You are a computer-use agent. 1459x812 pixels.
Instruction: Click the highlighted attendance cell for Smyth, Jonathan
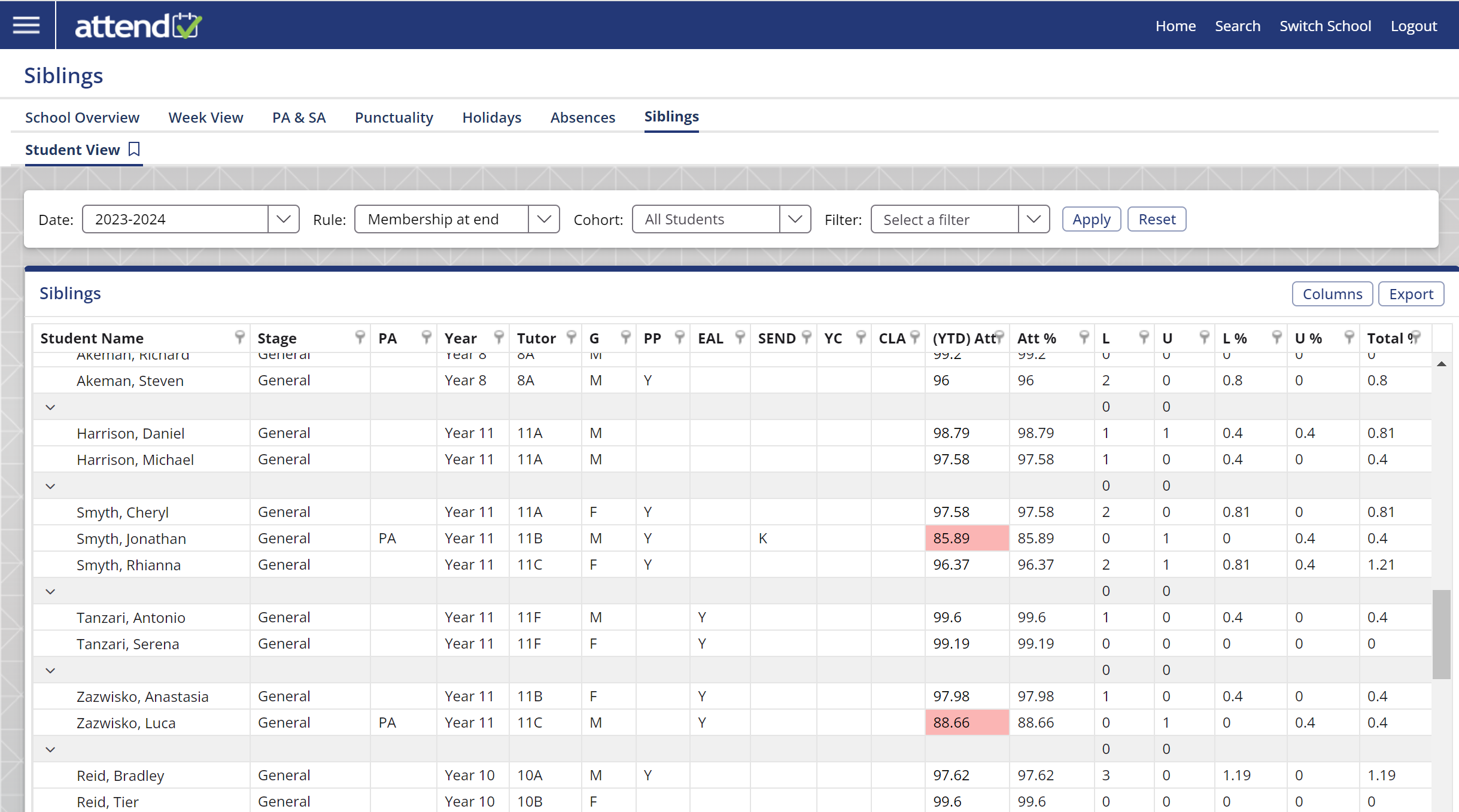click(962, 538)
